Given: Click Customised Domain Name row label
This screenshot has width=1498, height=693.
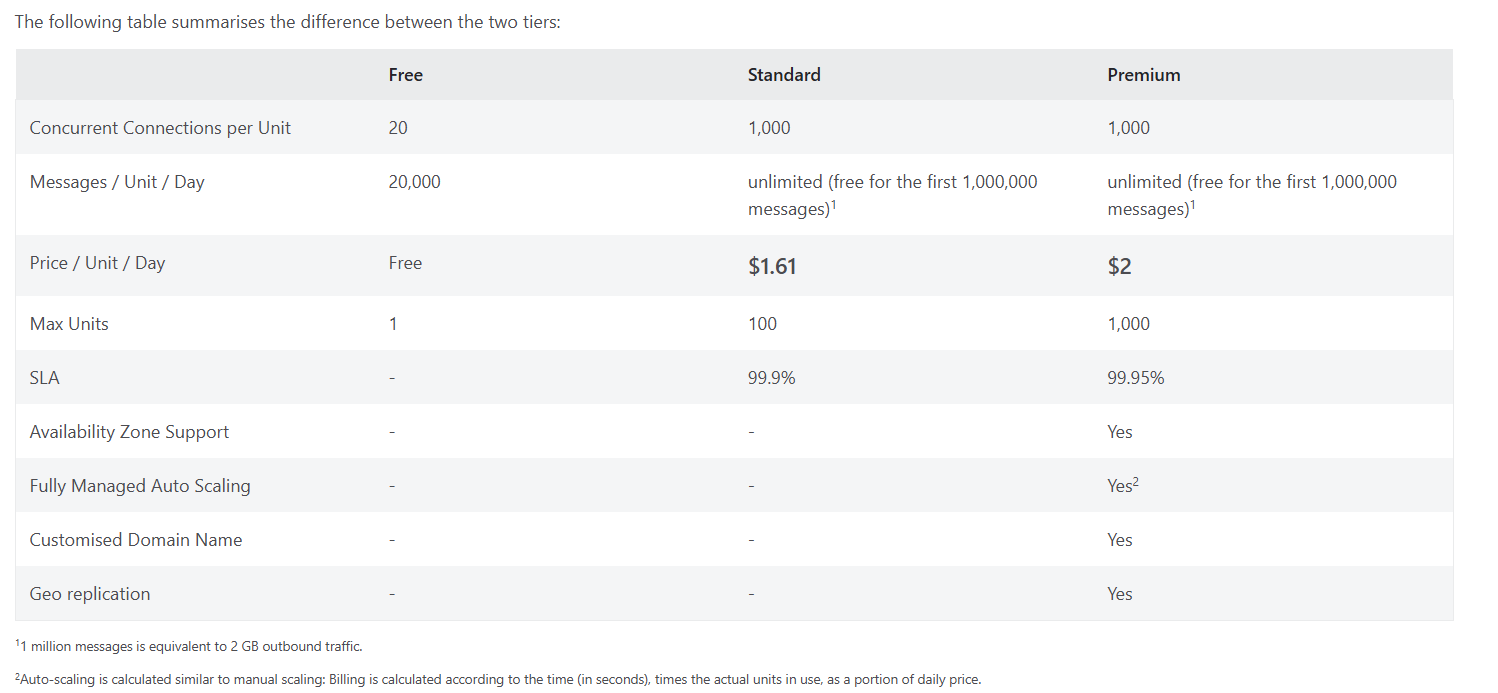Looking at the screenshot, I should click(136, 540).
